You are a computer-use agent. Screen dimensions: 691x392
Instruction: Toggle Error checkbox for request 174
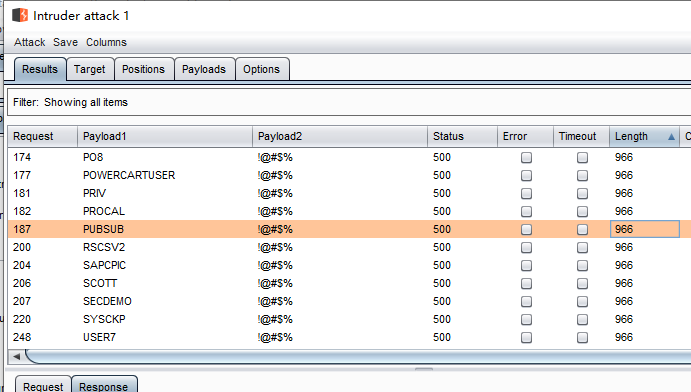coord(526,158)
